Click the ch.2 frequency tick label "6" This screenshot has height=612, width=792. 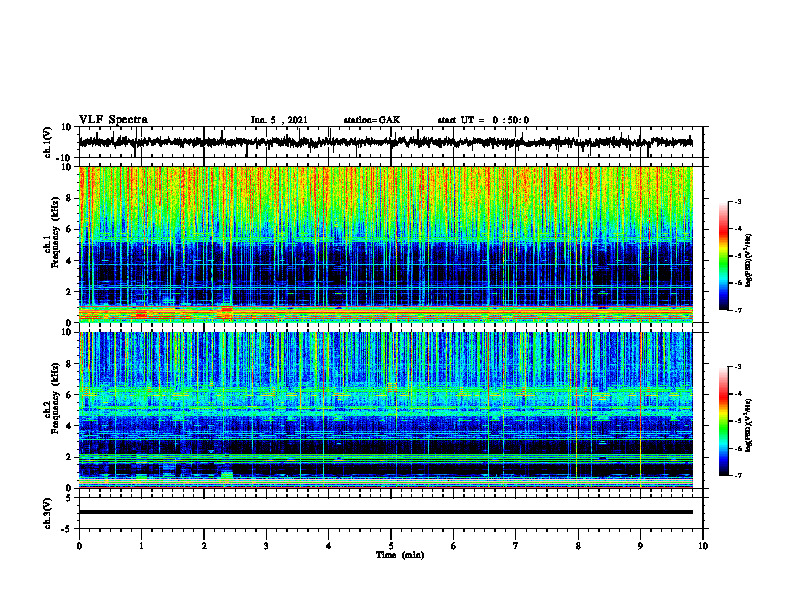(x=70, y=395)
